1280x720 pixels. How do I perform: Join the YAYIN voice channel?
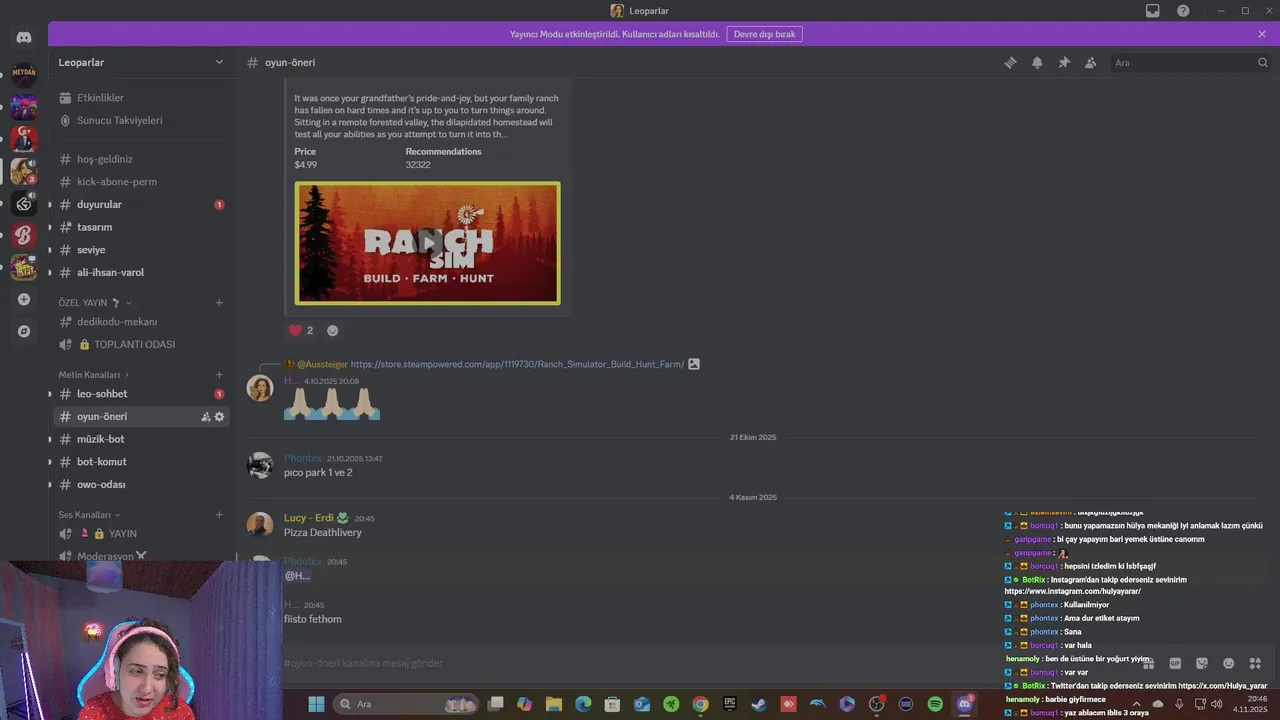coord(141,534)
